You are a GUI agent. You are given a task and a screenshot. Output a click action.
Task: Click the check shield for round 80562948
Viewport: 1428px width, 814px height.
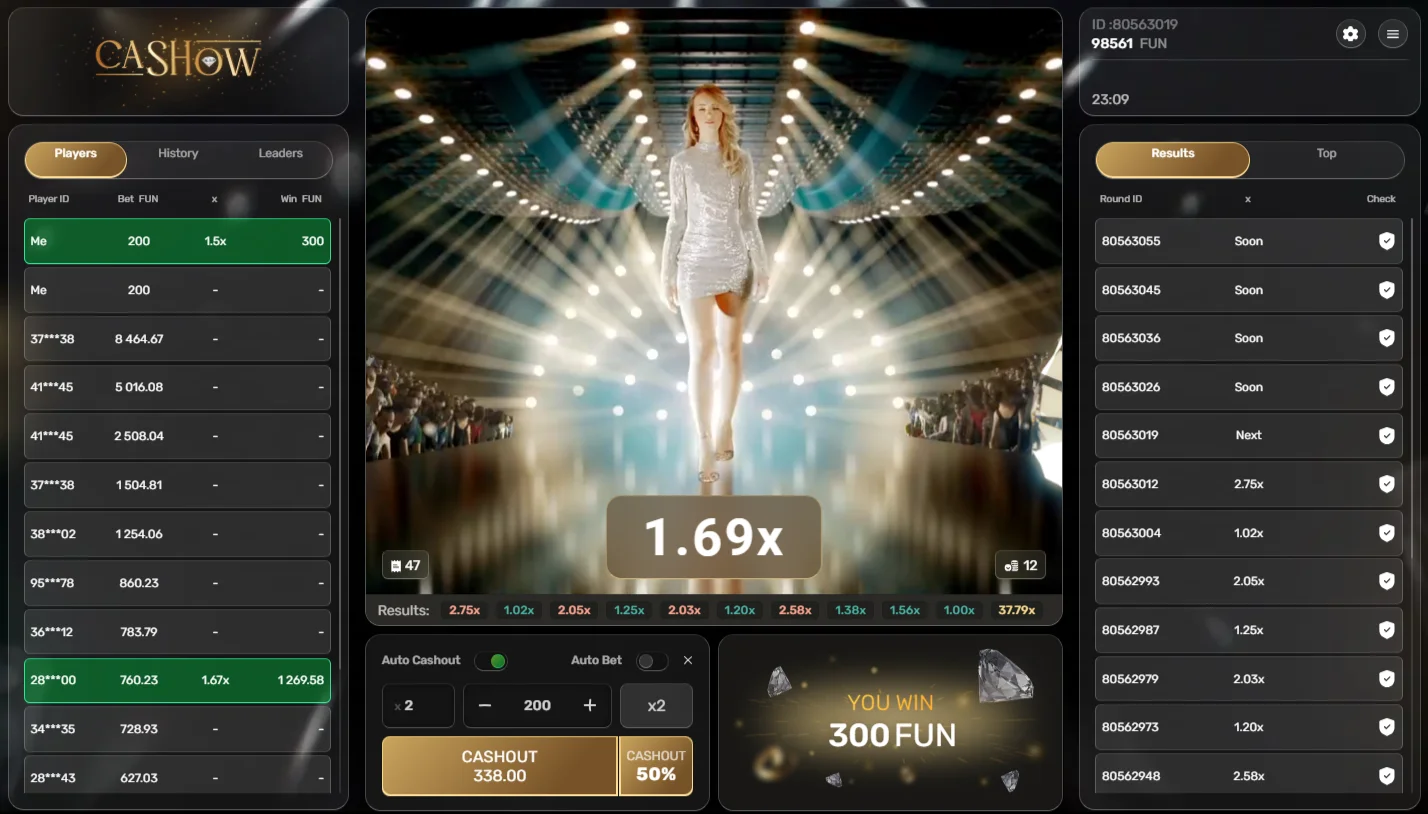(x=1386, y=775)
